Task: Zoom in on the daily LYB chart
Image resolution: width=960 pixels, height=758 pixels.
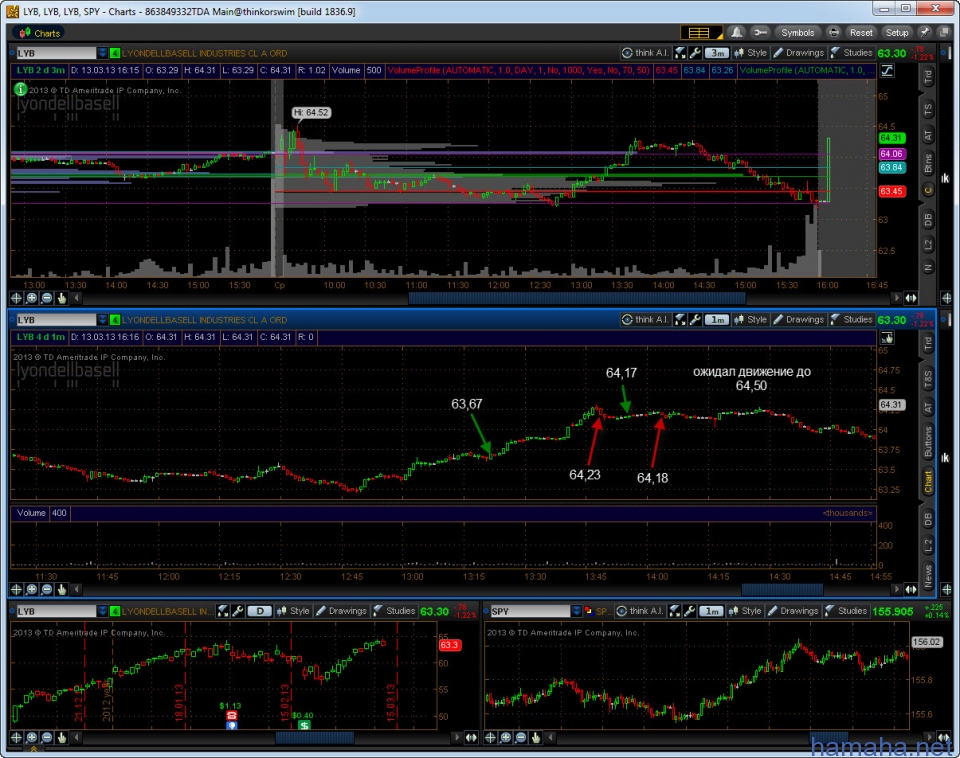Action: (31, 737)
